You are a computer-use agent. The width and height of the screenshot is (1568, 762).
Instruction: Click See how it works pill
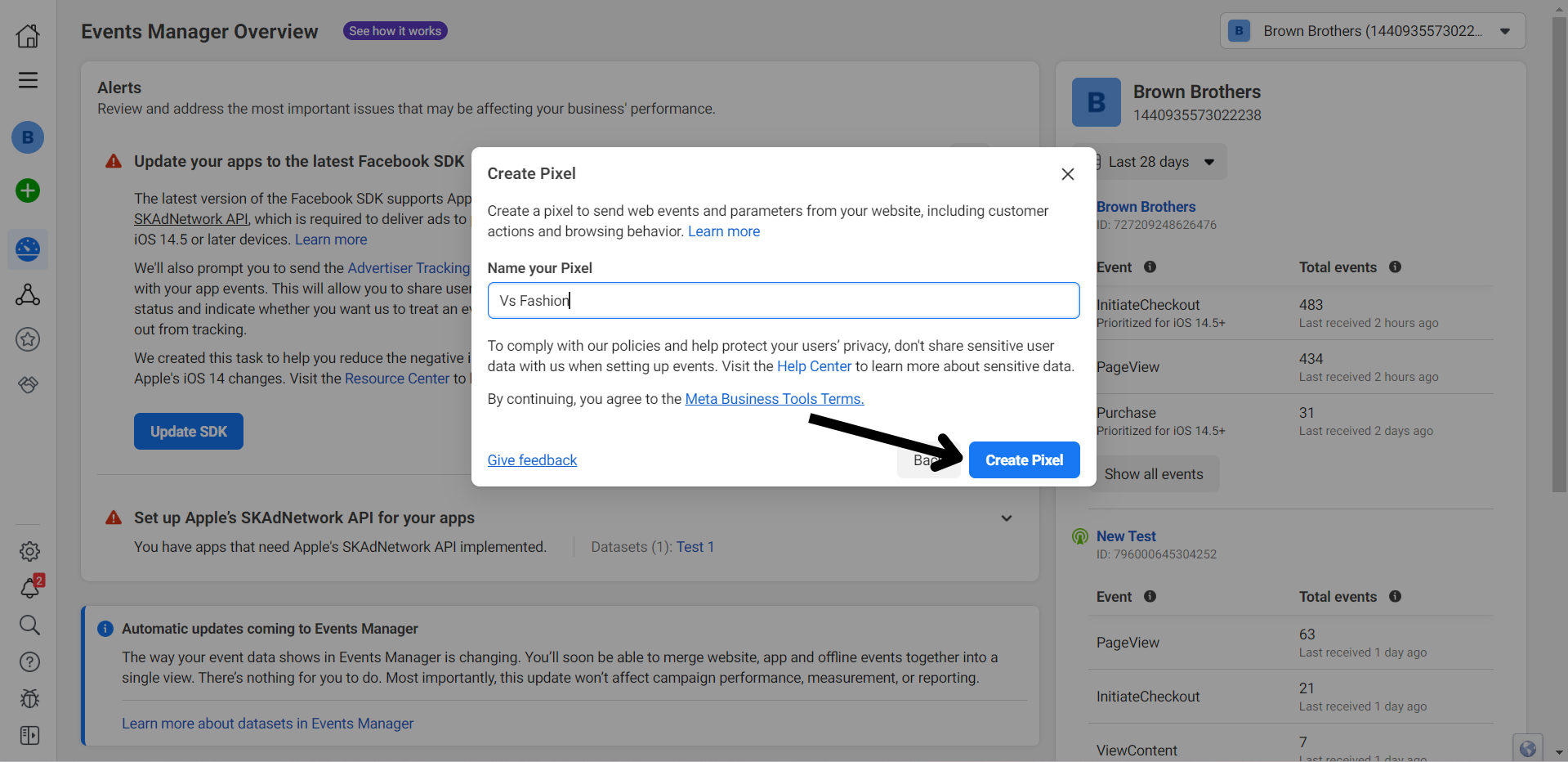pos(395,31)
